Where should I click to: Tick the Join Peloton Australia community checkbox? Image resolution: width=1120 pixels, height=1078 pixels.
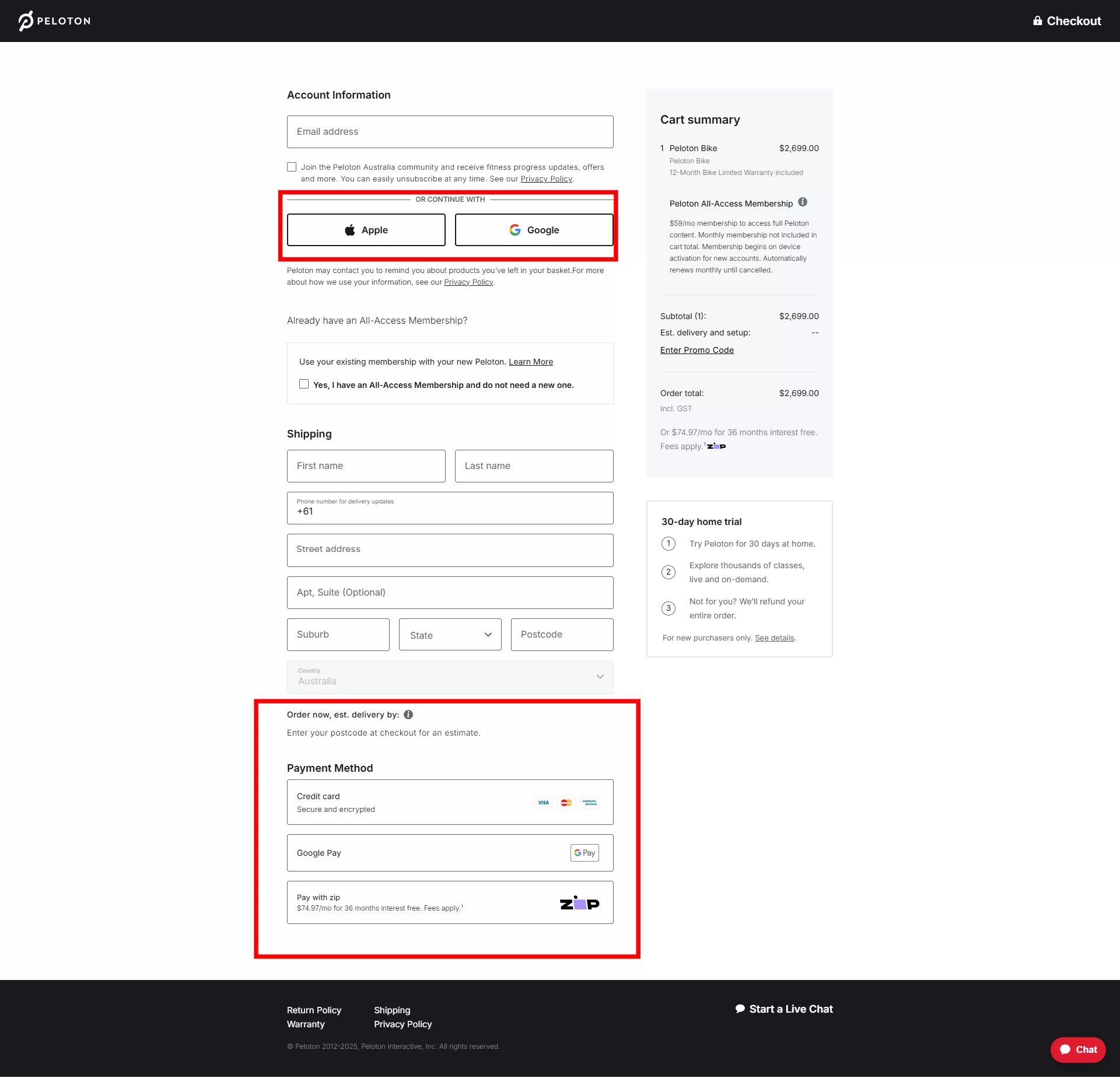click(x=292, y=167)
